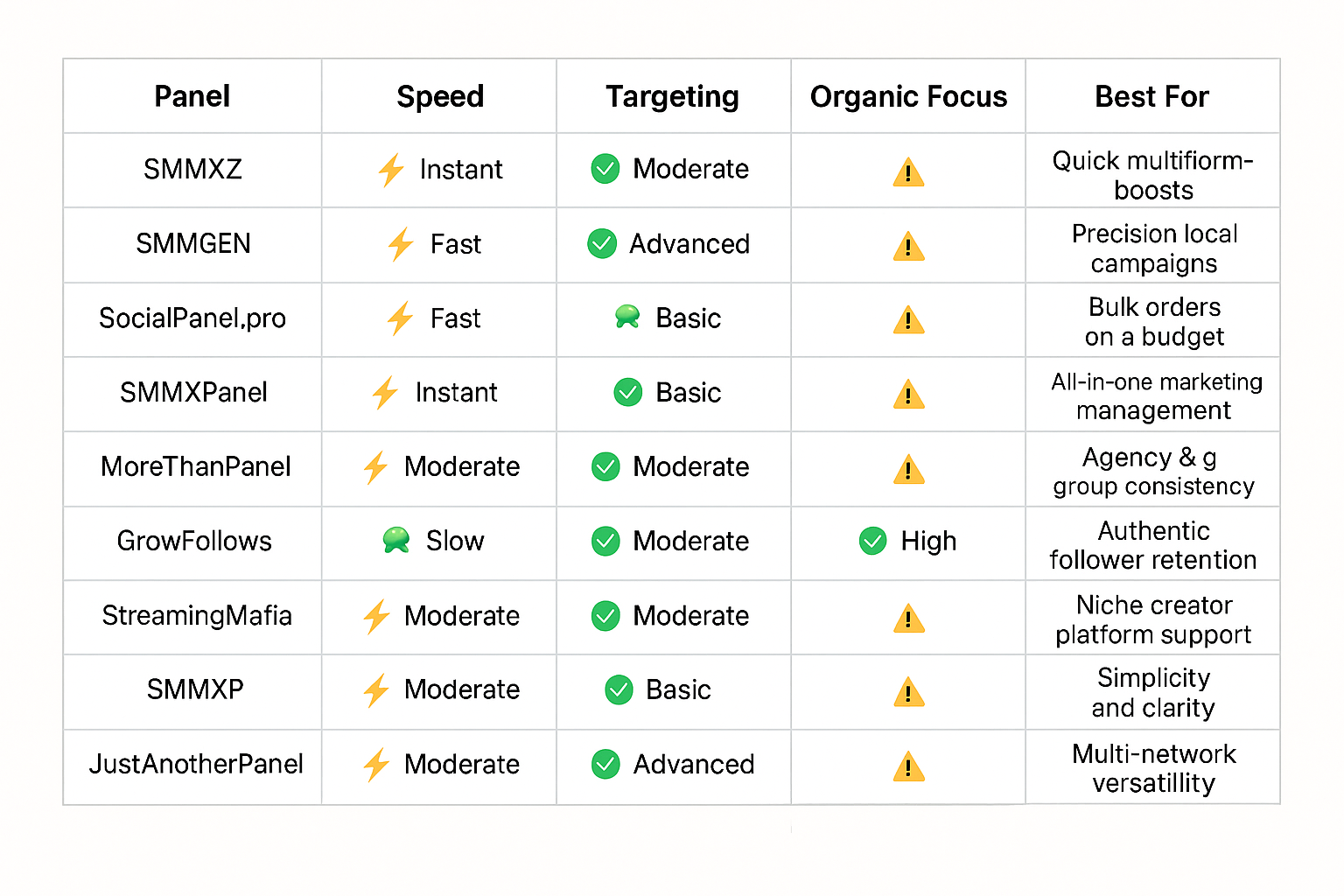The image size is (1344, 896).
Task: Click the warning icon in StreamingMafia row
Action: 908,619
